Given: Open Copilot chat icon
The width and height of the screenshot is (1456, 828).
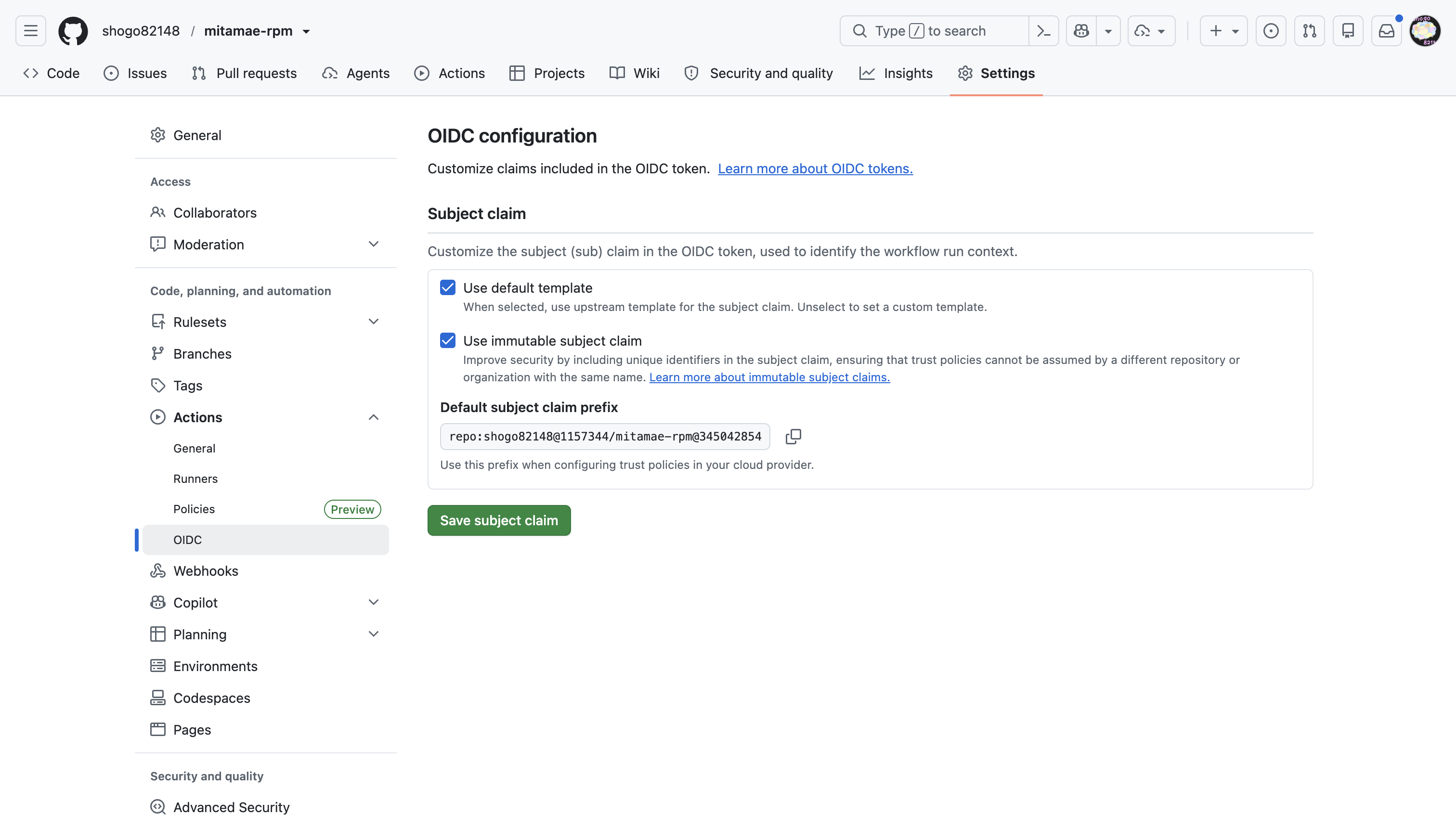Looking at the screenshot, I should 1081,31.
